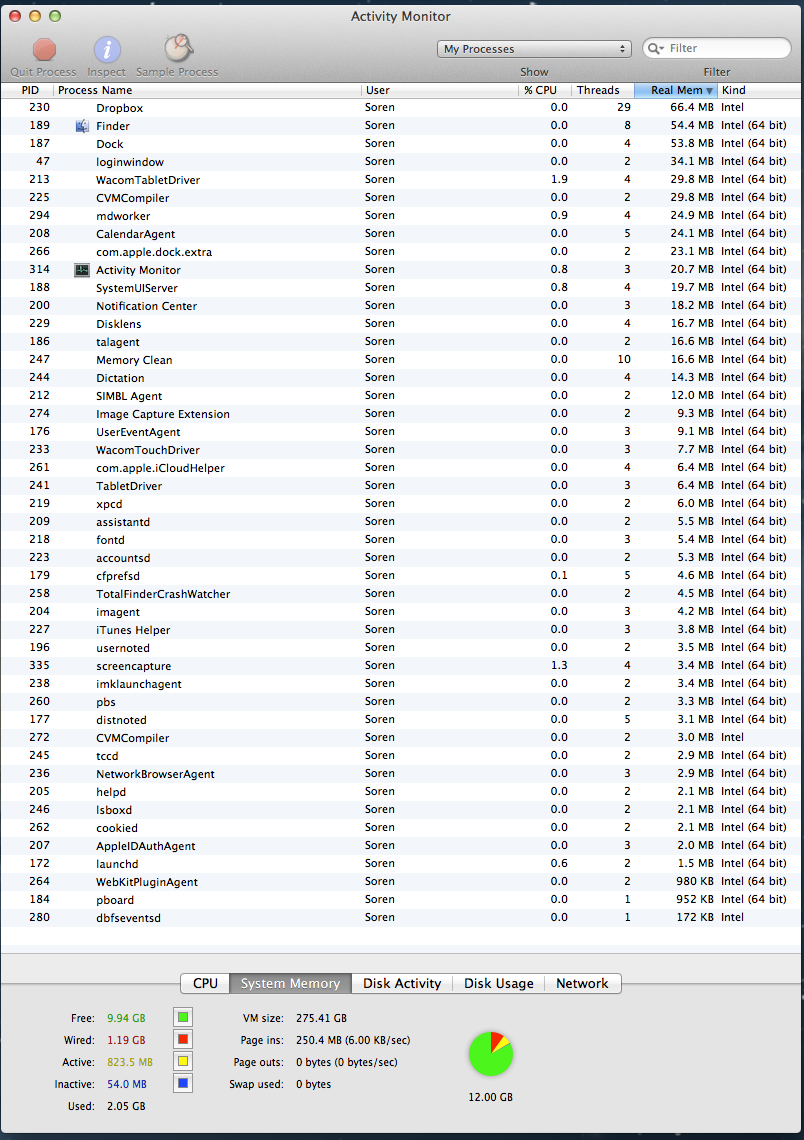The width and height of the screenshot is (804, 1140).
Task: Select the loginwindow process row
Action: 402,161
